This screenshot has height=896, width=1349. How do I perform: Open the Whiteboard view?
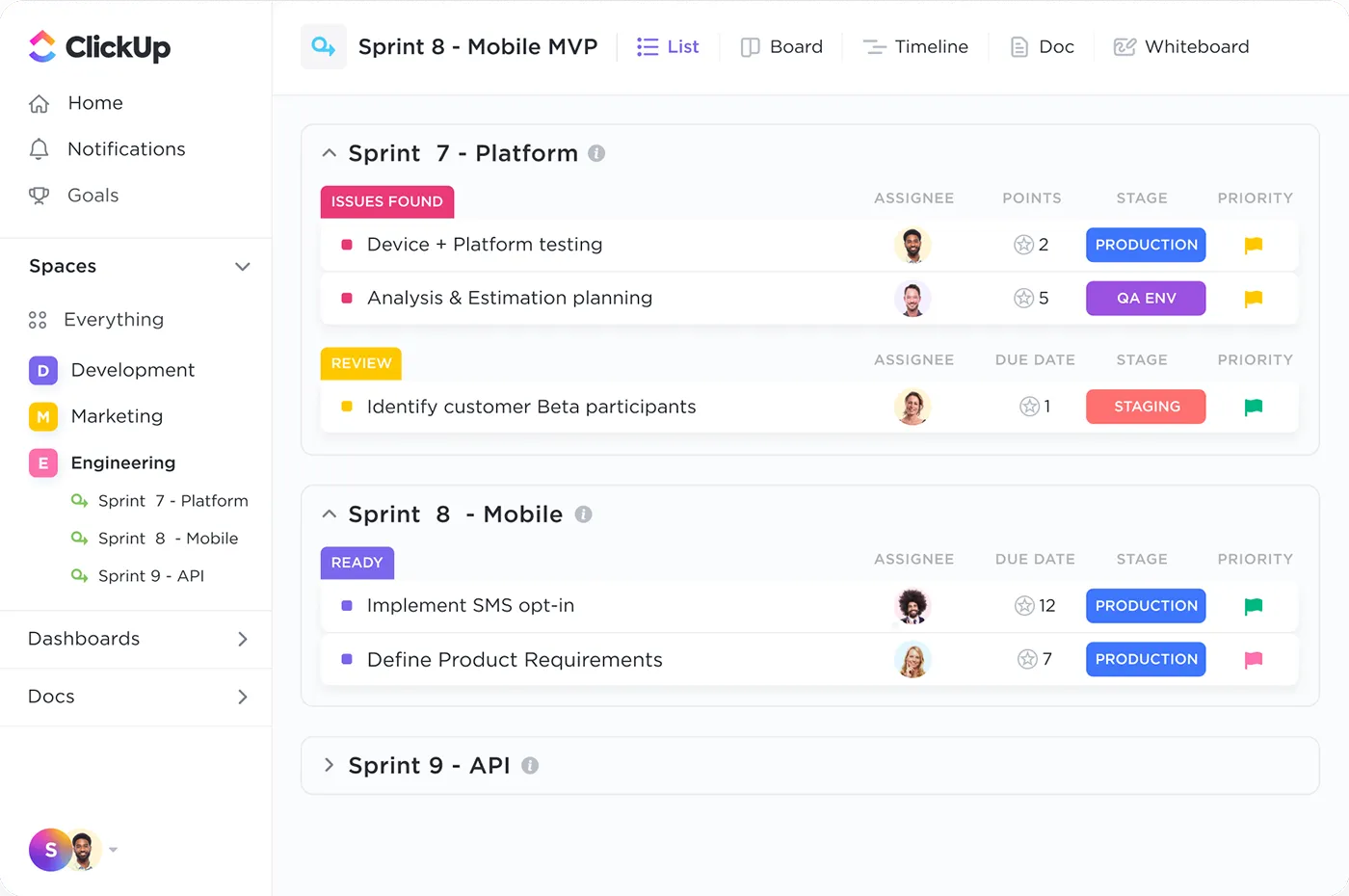pos(1181,46)
